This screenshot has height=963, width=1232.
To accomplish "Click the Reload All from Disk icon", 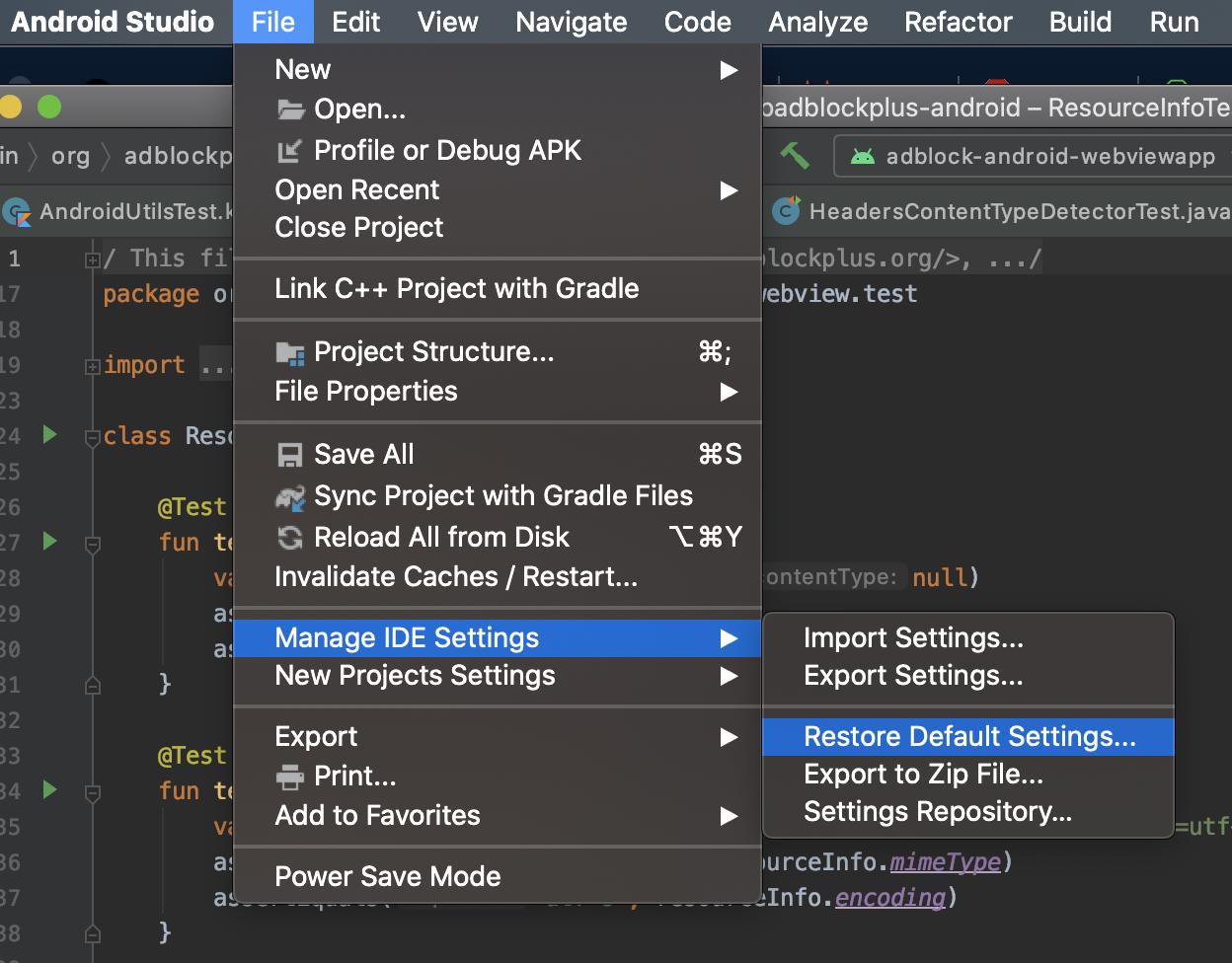I will (x=290, y=538).
